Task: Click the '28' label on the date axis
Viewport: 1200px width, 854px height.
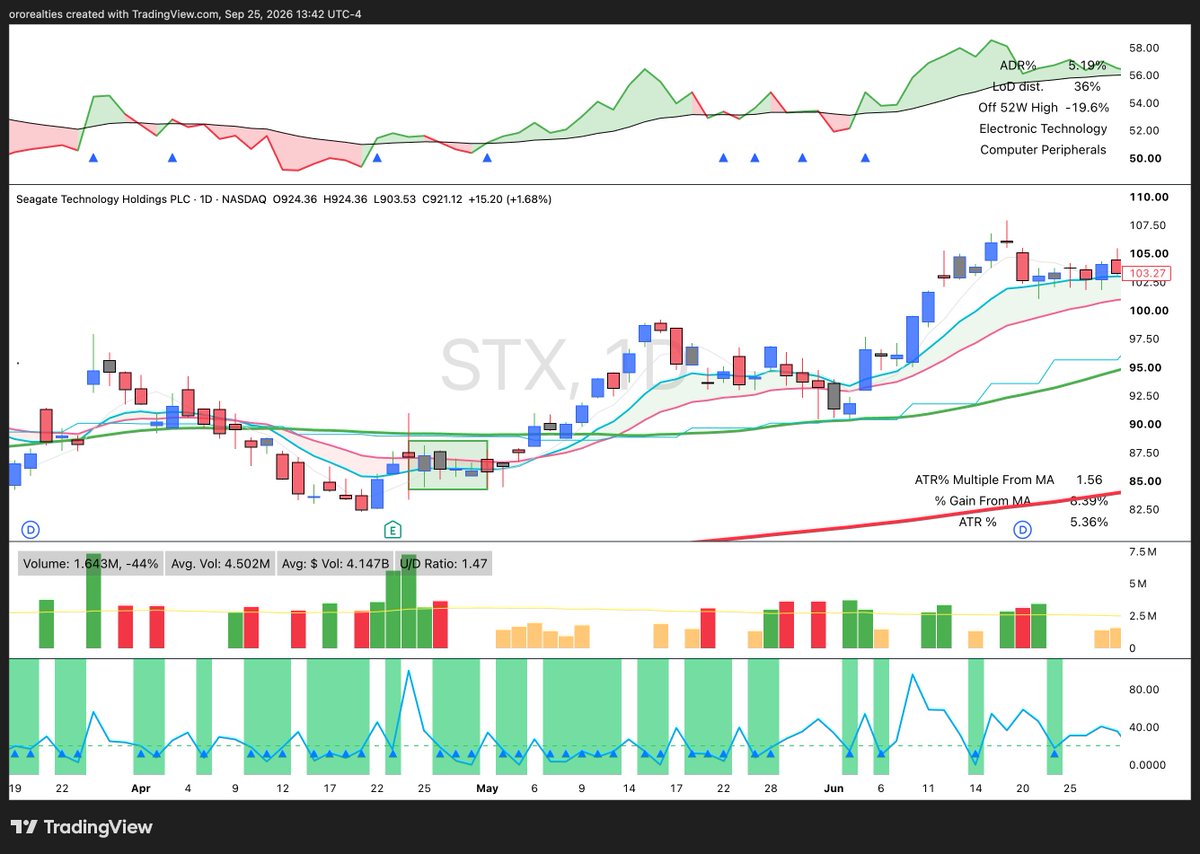Action: click(771, 789)
